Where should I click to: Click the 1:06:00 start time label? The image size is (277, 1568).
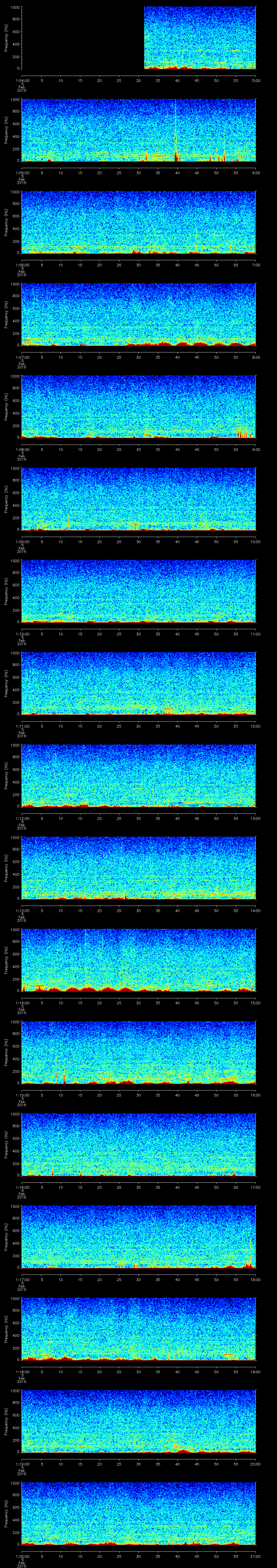[22, 265]
